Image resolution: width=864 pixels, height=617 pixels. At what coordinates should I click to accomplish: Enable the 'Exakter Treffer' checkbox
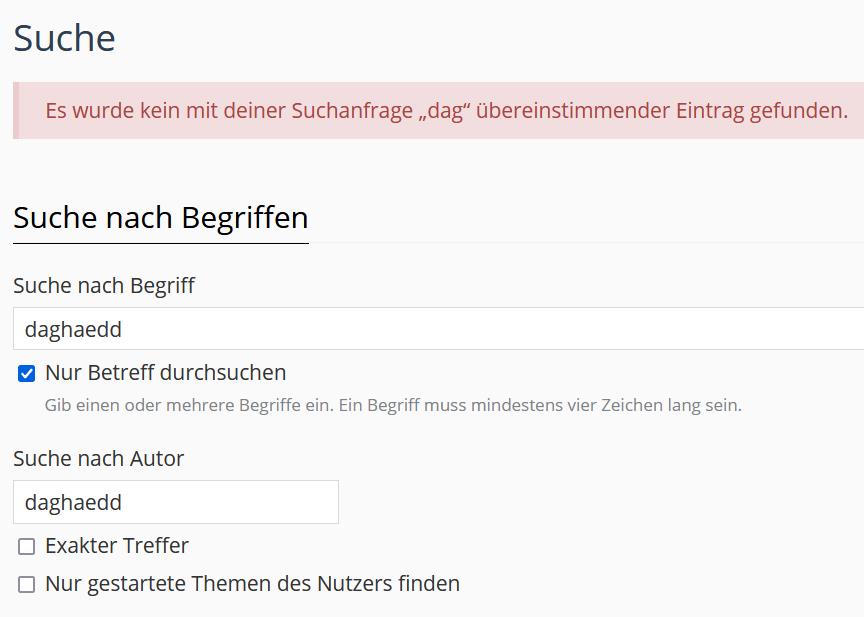tap(27, 547)
